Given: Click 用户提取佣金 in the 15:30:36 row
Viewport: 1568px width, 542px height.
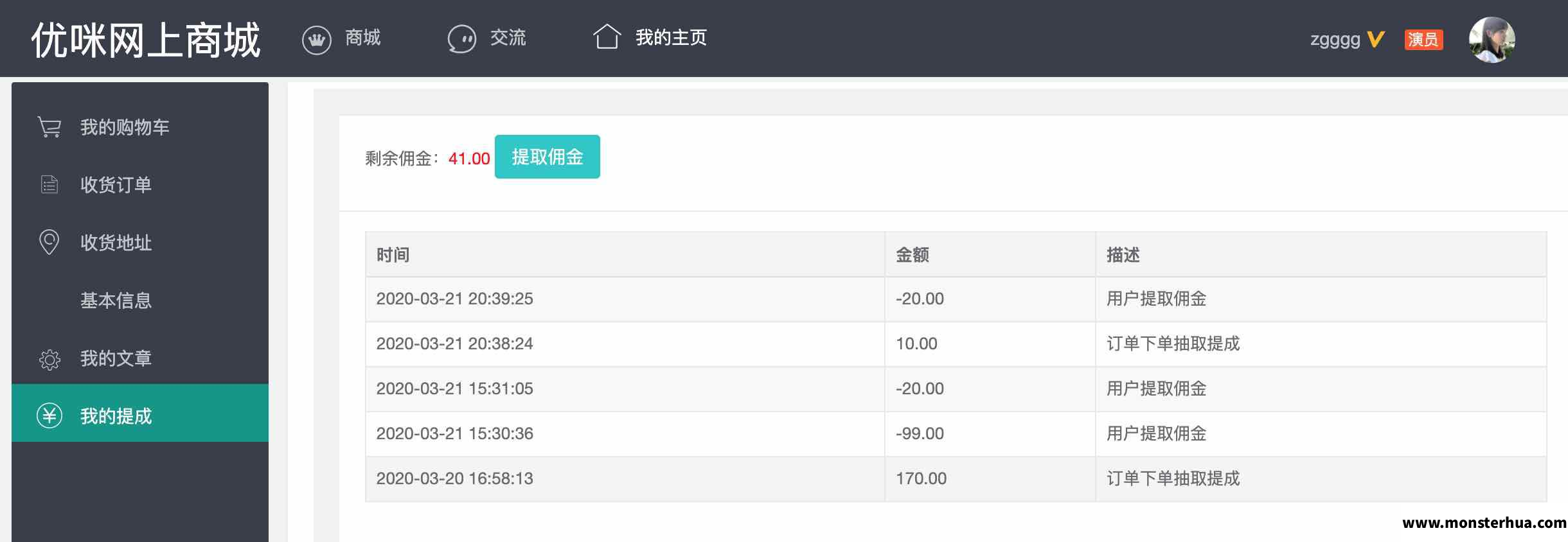Looking at the screenshot, I should (x=1157, y=433).
